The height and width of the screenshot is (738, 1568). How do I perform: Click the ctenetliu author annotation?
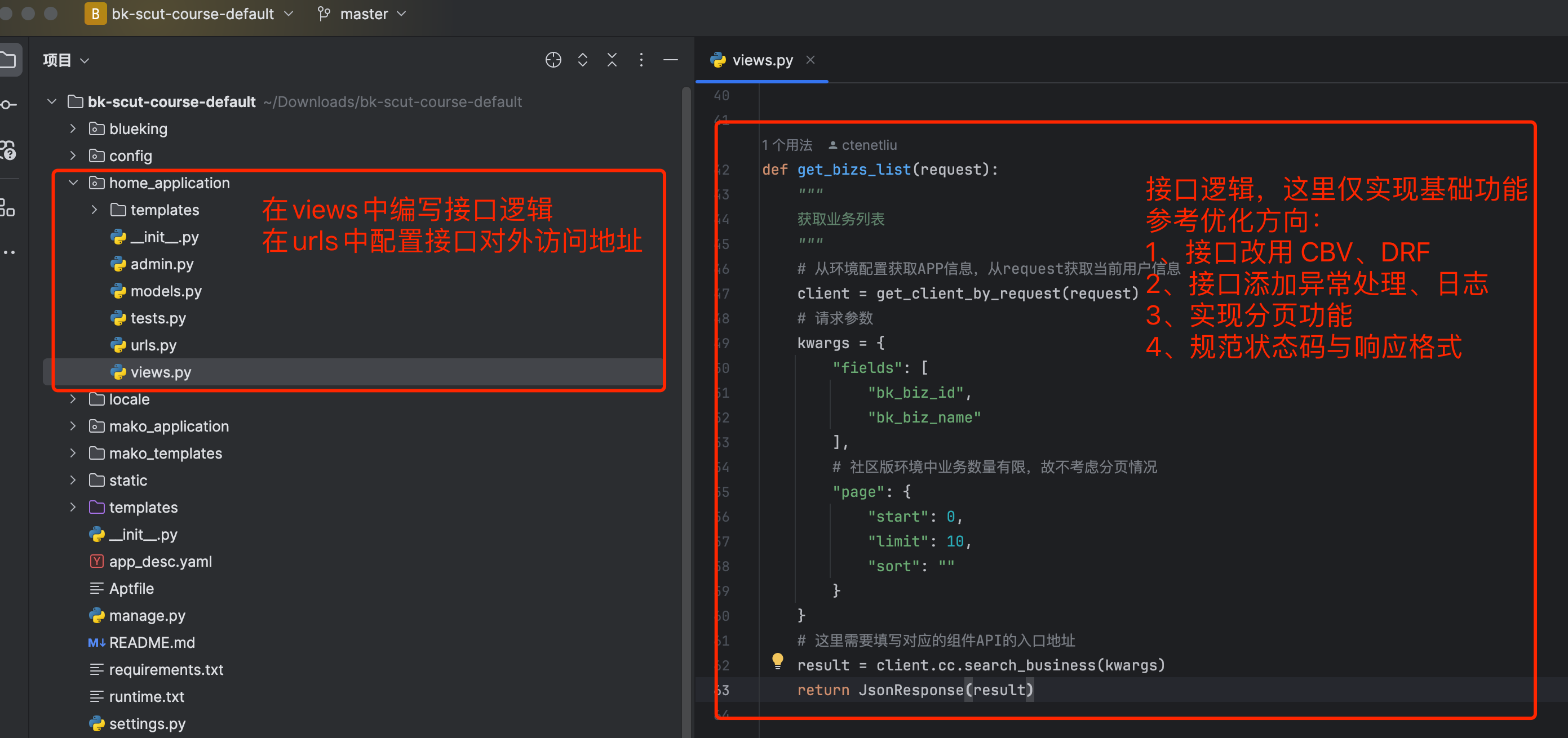(x=869, y=145)
